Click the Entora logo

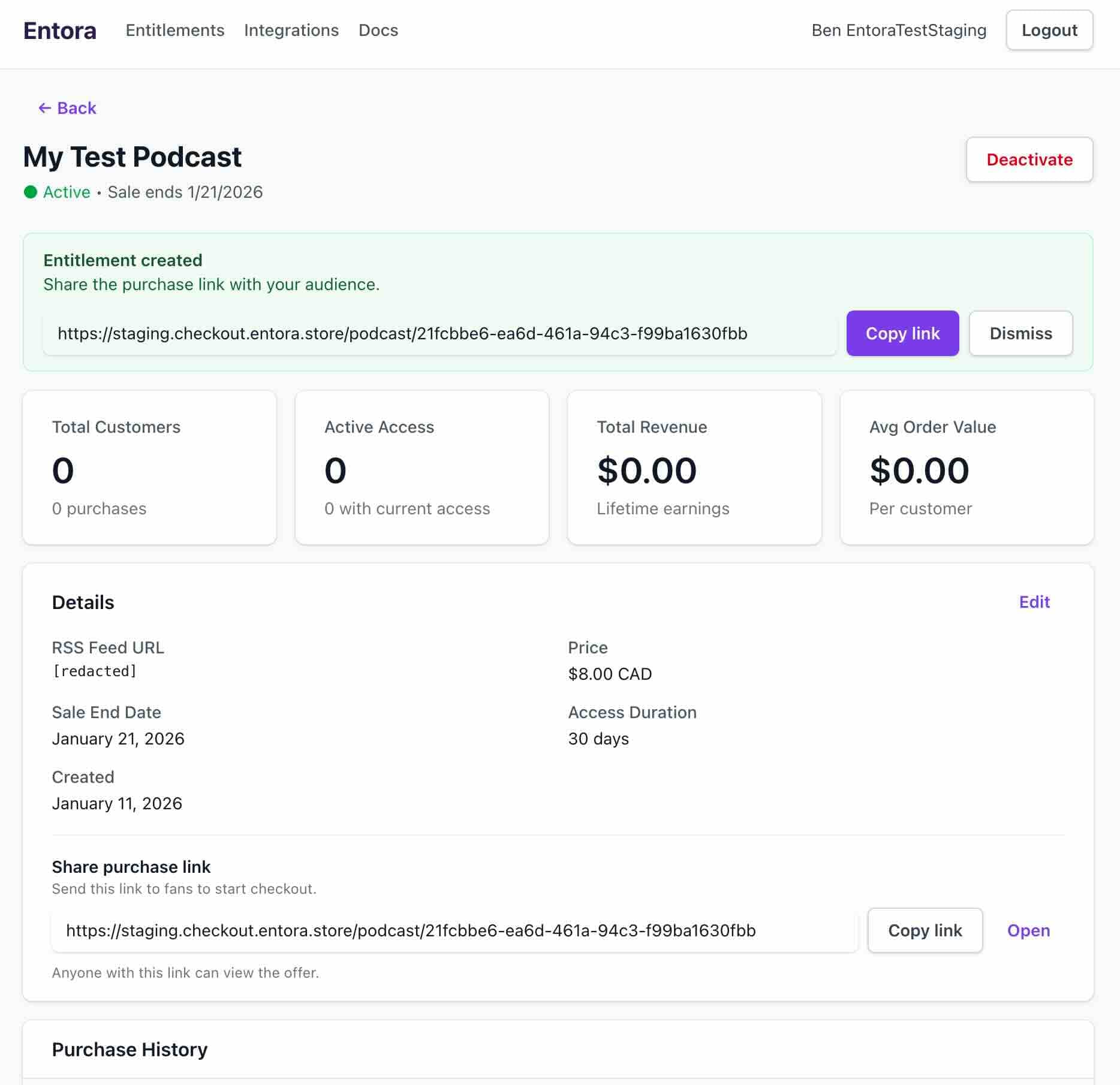(x=59, y=31)
